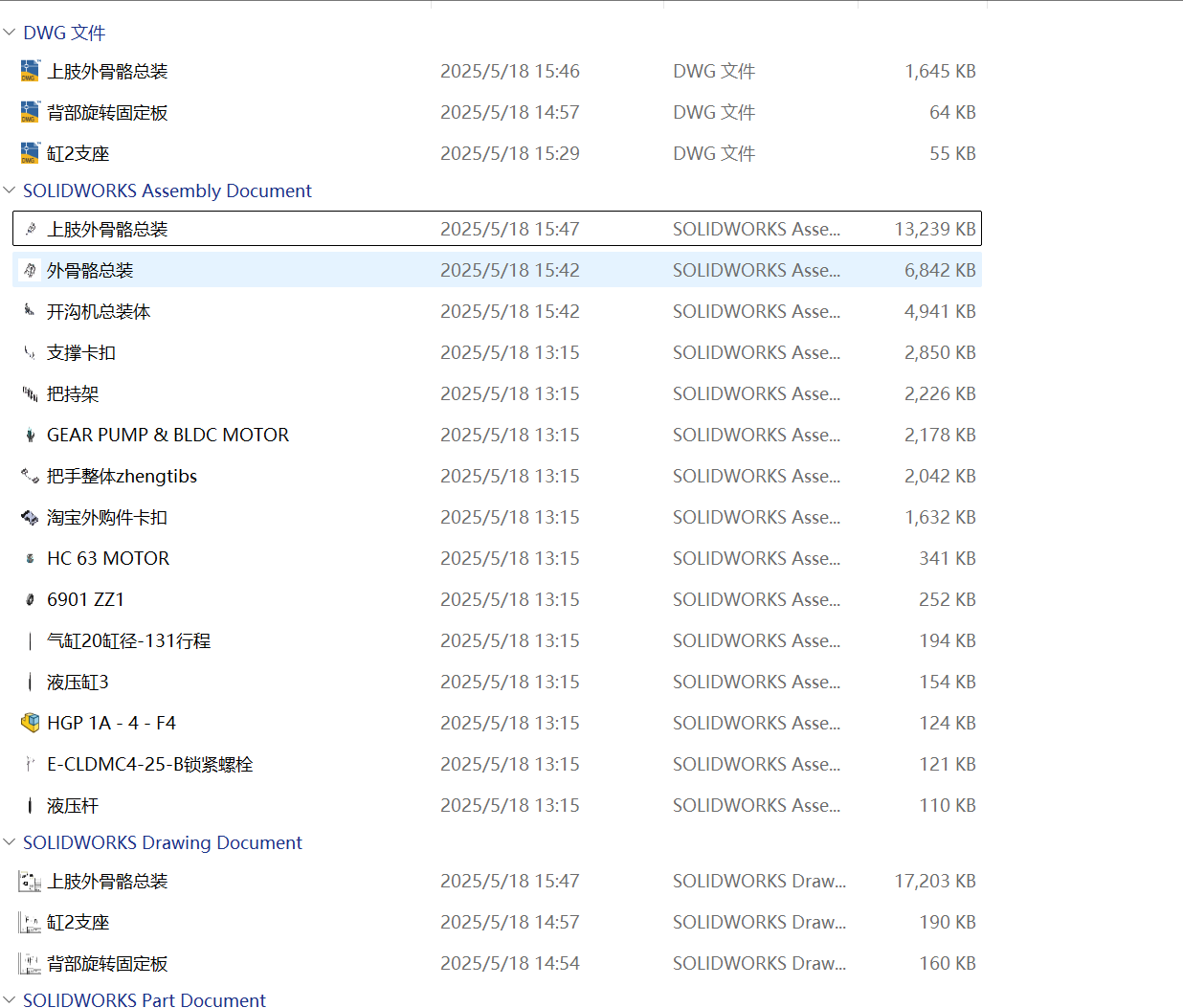Select file name 6901 ZZ1

pyautogui.click(x=86, y=599)
